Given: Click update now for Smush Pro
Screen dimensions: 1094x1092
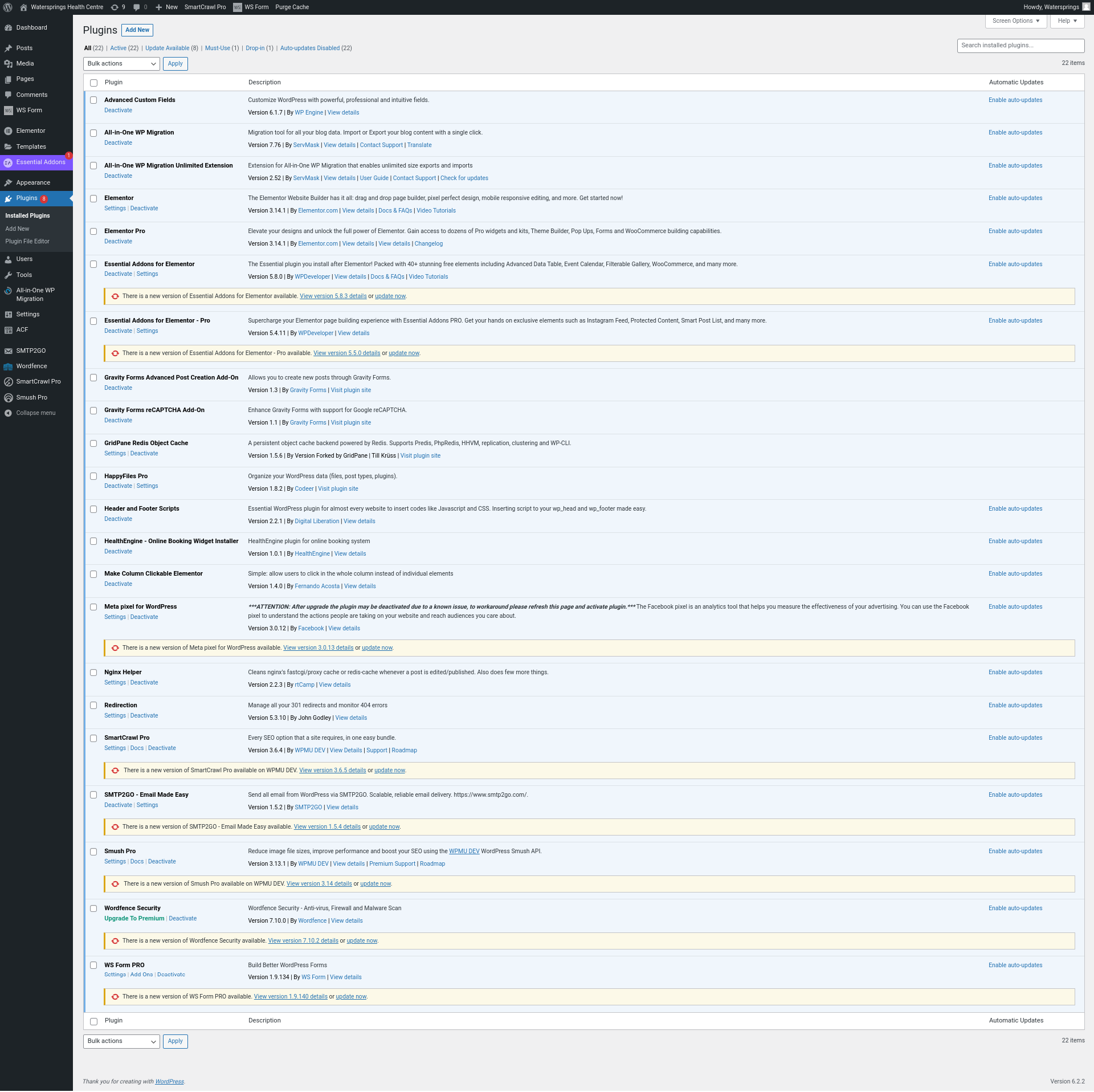Looking at the screenshot, I should (375, 884).
